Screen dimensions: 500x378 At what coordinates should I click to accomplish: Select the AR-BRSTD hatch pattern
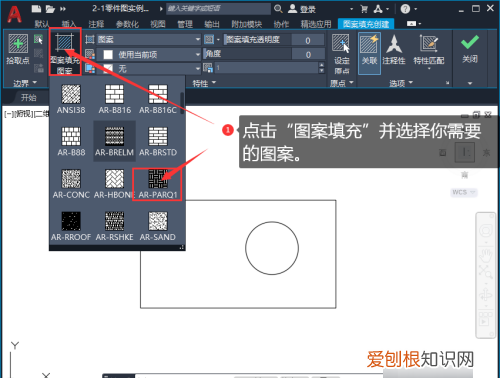tap(158, 141)
